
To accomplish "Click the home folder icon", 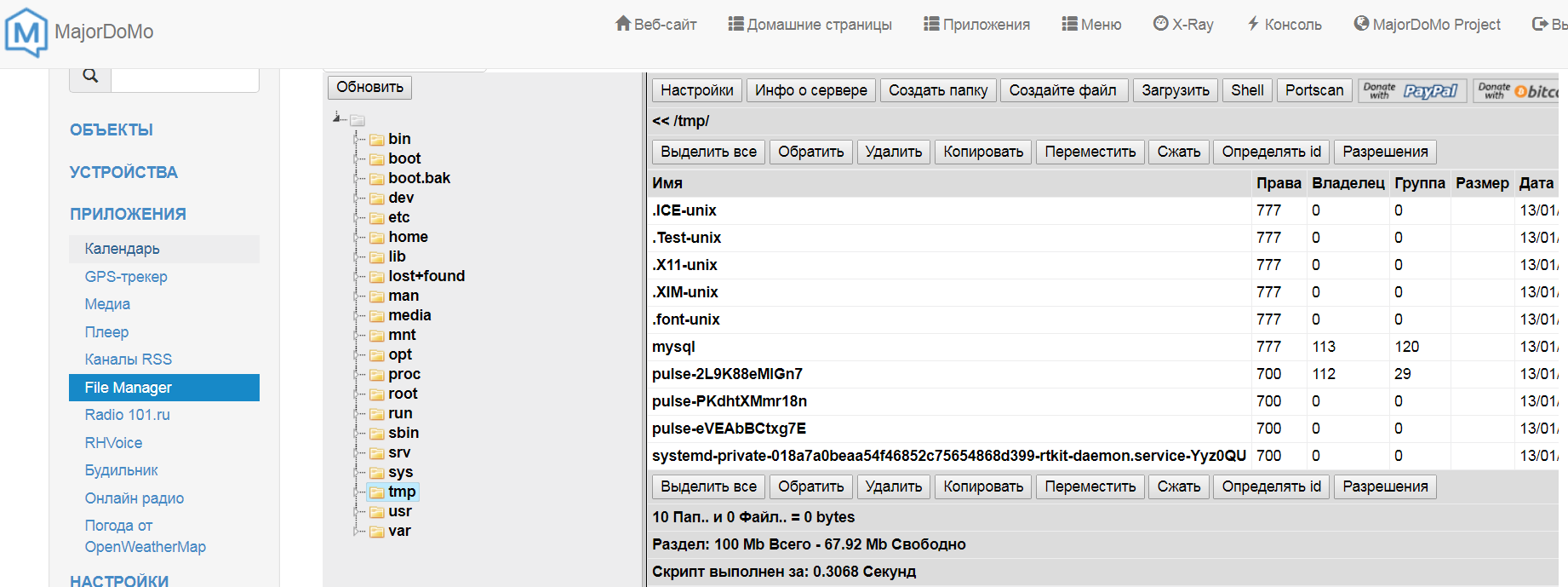I will (376, 238).
